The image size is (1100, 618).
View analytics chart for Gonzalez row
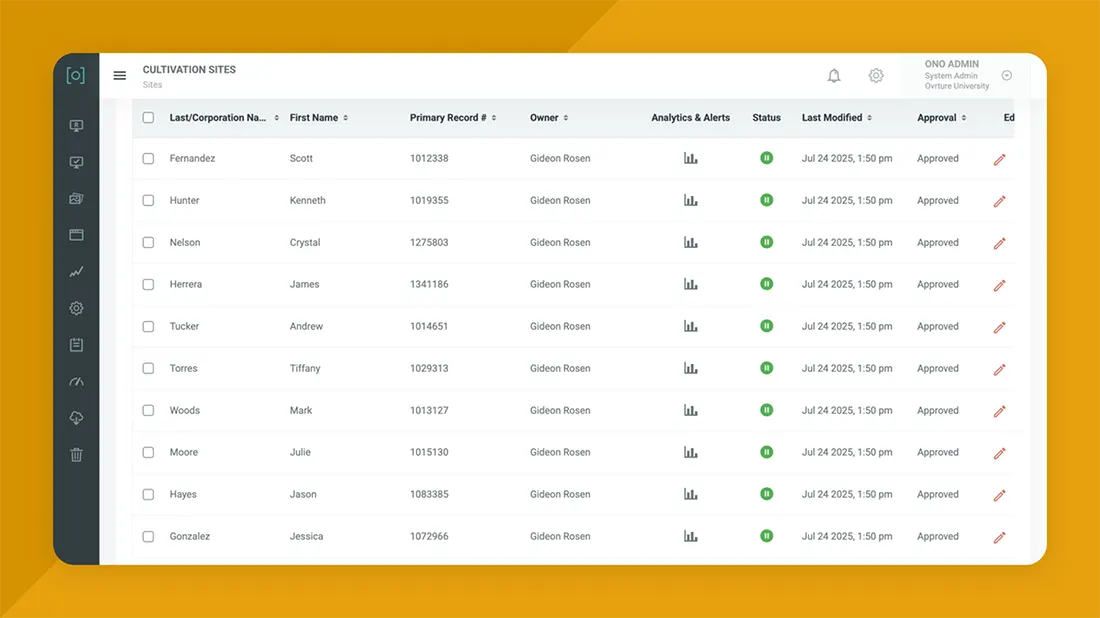click(690, 537)
